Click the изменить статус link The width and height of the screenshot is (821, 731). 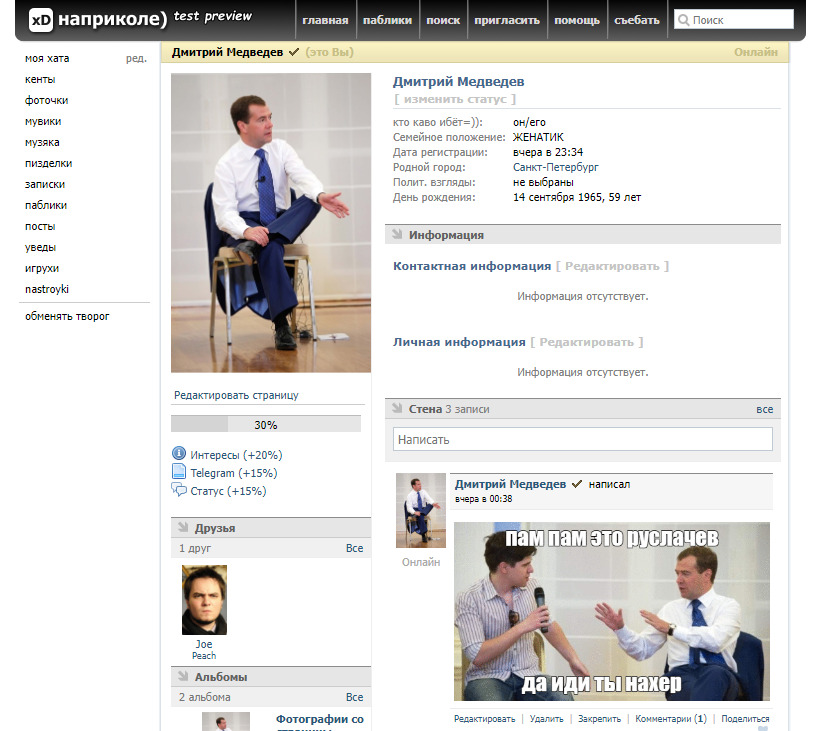point(455,99)
